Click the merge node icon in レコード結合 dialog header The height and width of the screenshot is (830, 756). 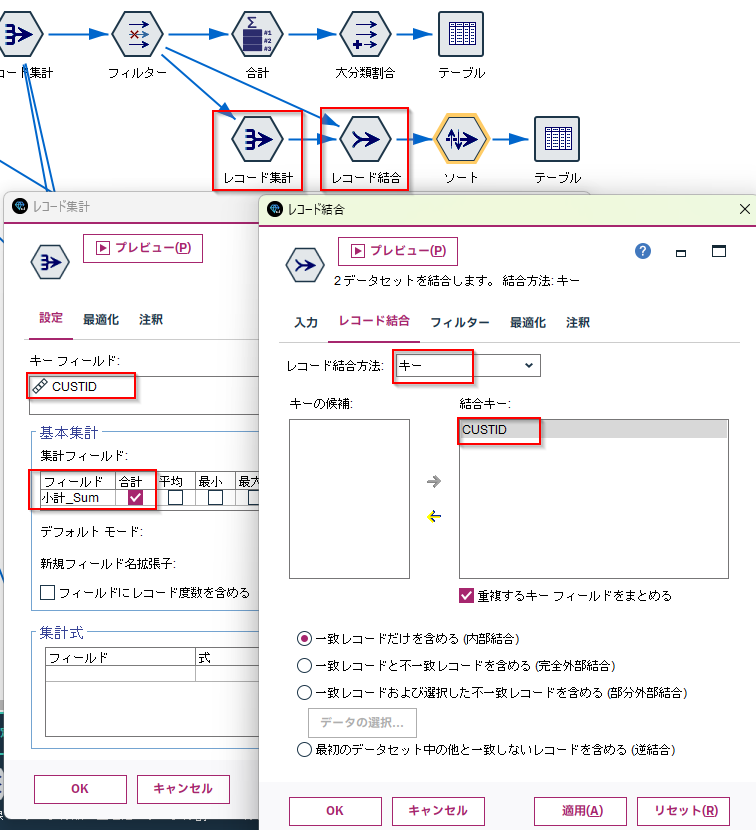[305, 265]
